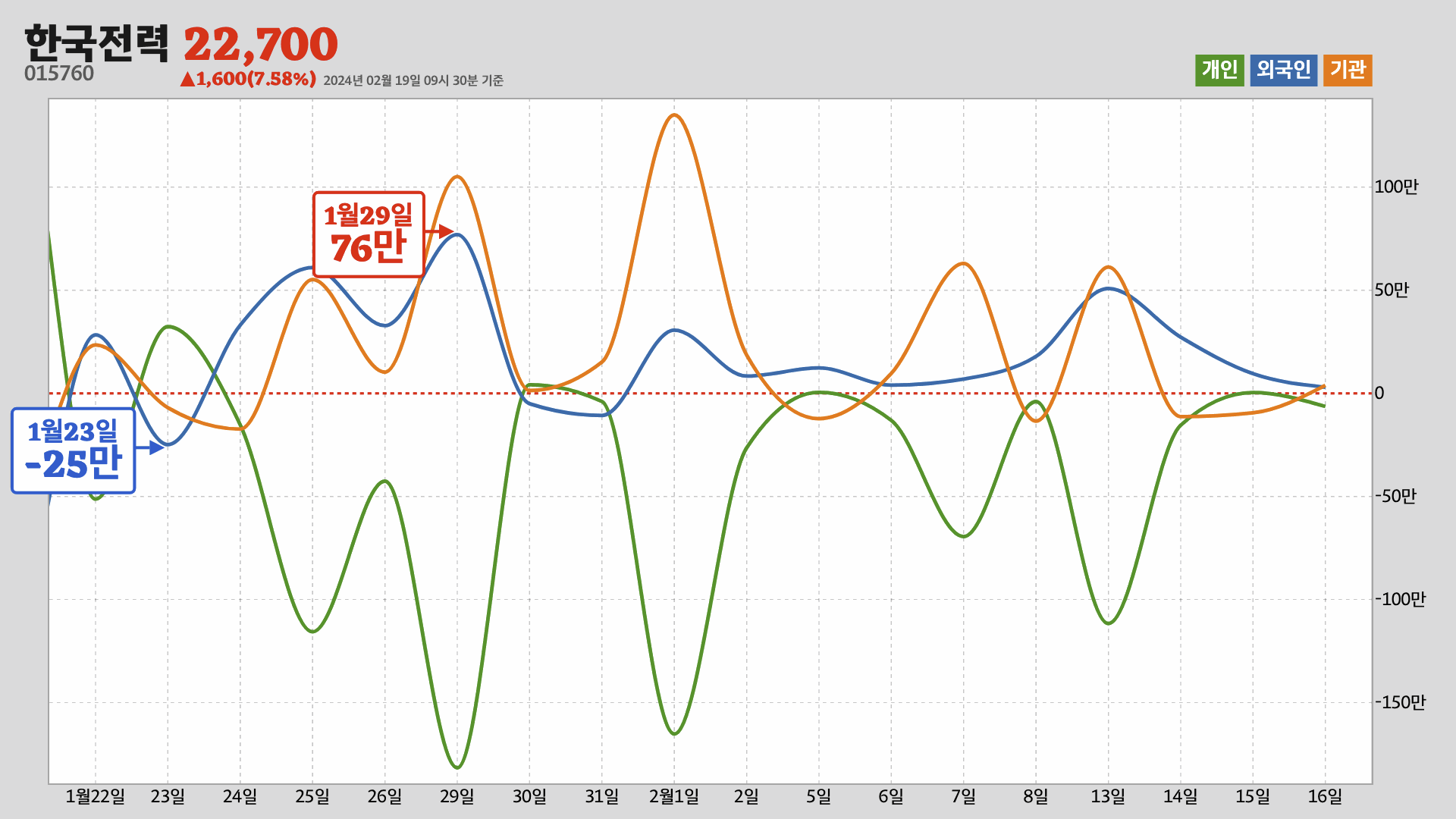
Task: Click the 16일 x-axis label
Action: coord(1325,796)
